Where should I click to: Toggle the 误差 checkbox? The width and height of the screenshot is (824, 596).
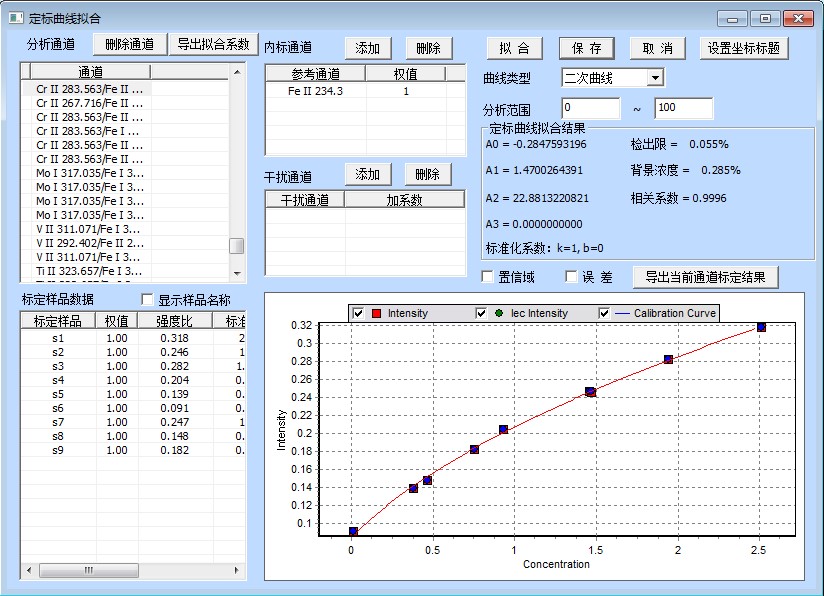click(572, 277)
